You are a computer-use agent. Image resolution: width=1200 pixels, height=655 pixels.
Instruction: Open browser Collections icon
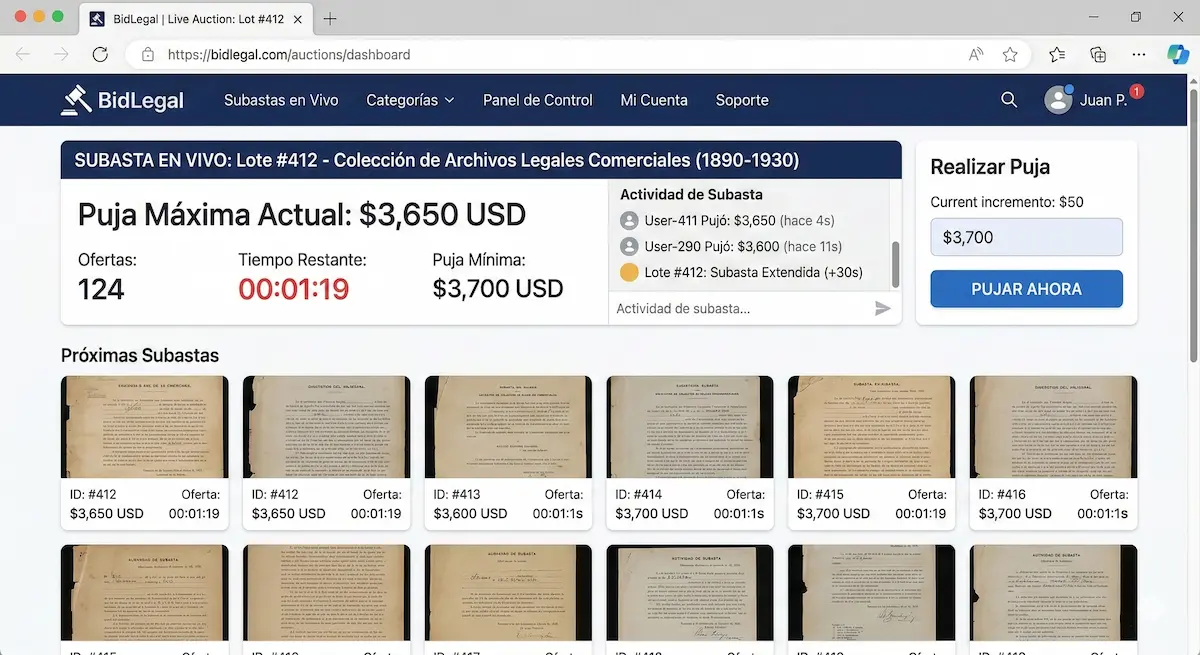[1098, 55]
